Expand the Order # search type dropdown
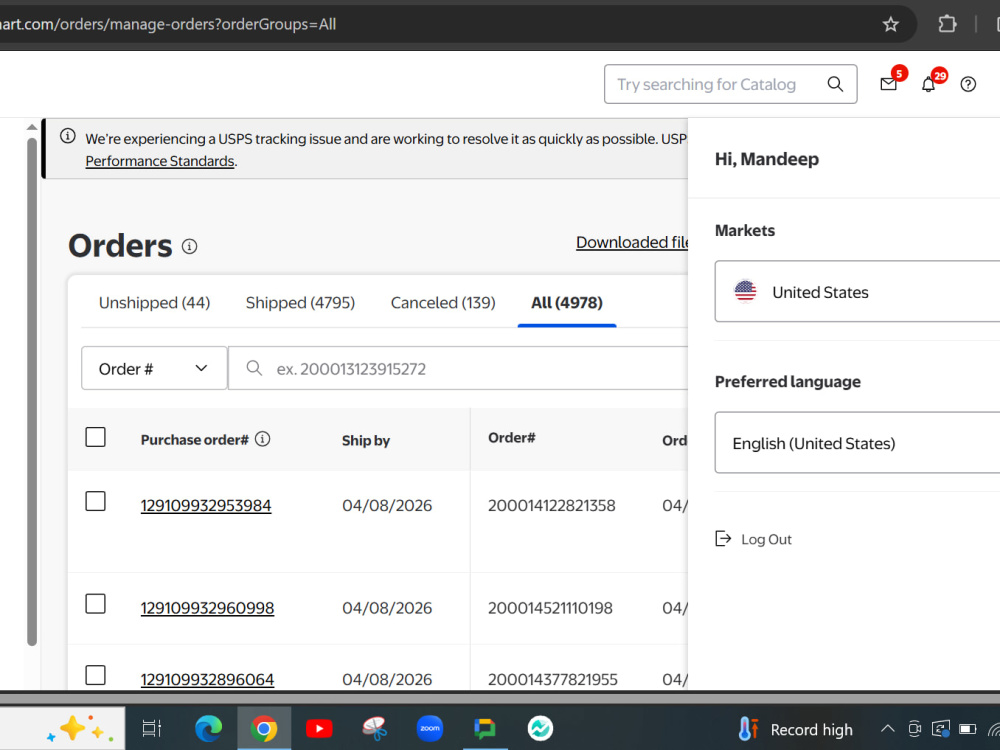Image resolution: width=1000 pixels, height=750 pixels. [x=154, y=368]
